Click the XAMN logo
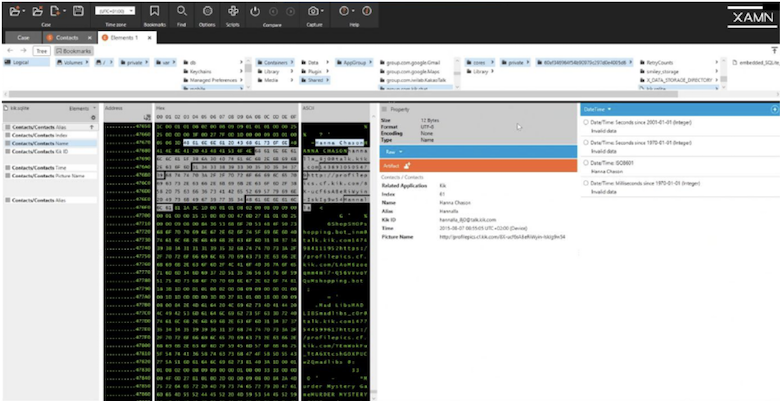Viewport: 780px width, 401px height. pyautogui.click(x=753, y=16)
